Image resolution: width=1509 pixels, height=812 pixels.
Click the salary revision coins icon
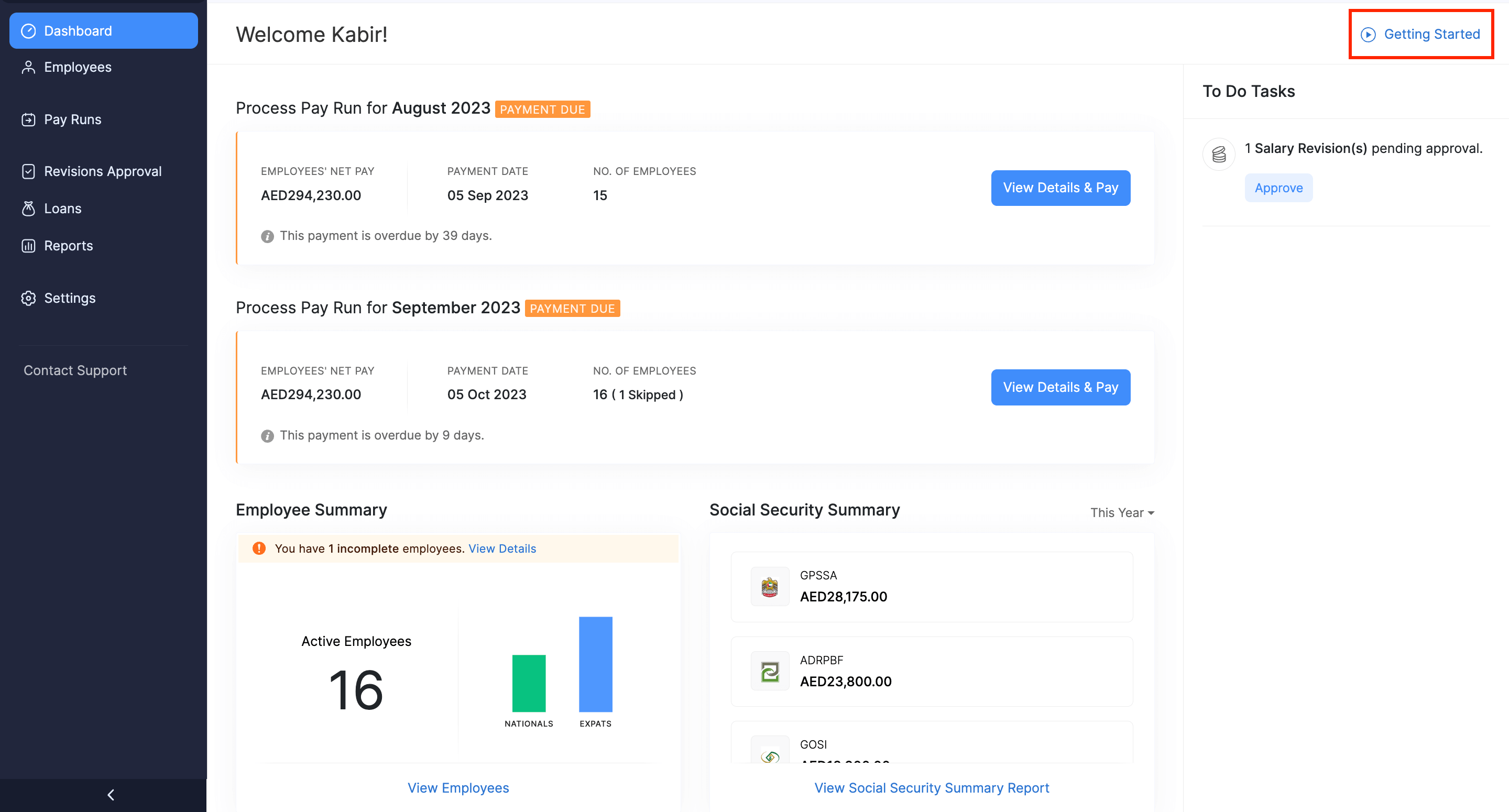(1218, 154)
